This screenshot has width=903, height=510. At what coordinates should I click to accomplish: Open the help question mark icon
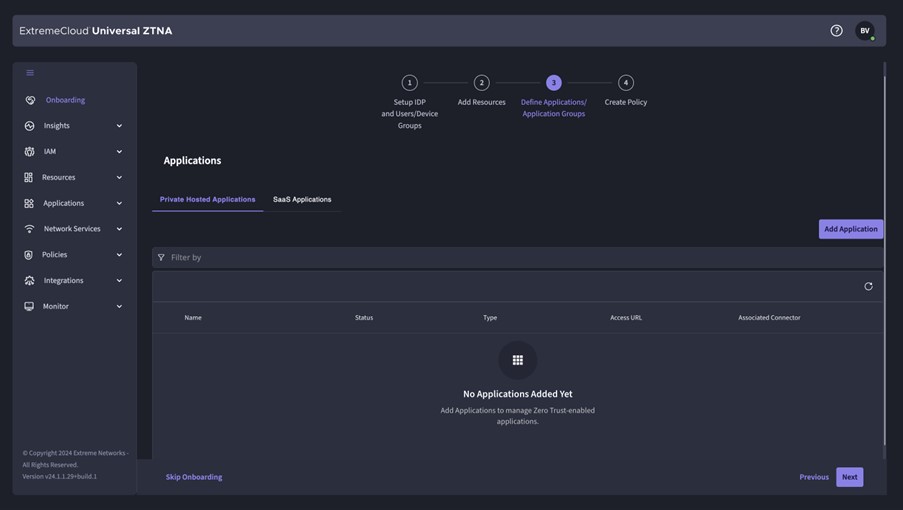pyautogui.click(x=836, y=31)
